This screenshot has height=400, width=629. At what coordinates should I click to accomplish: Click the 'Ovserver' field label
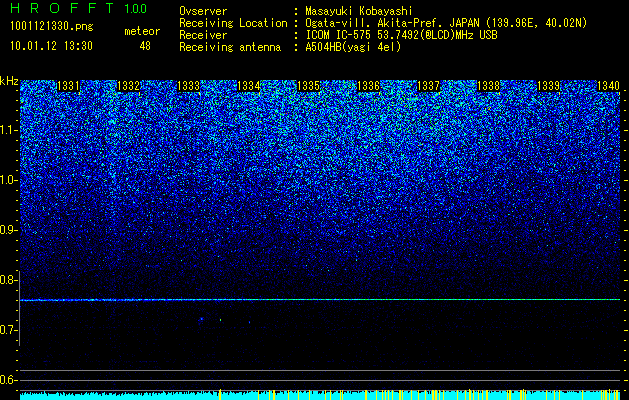point(203,11)
